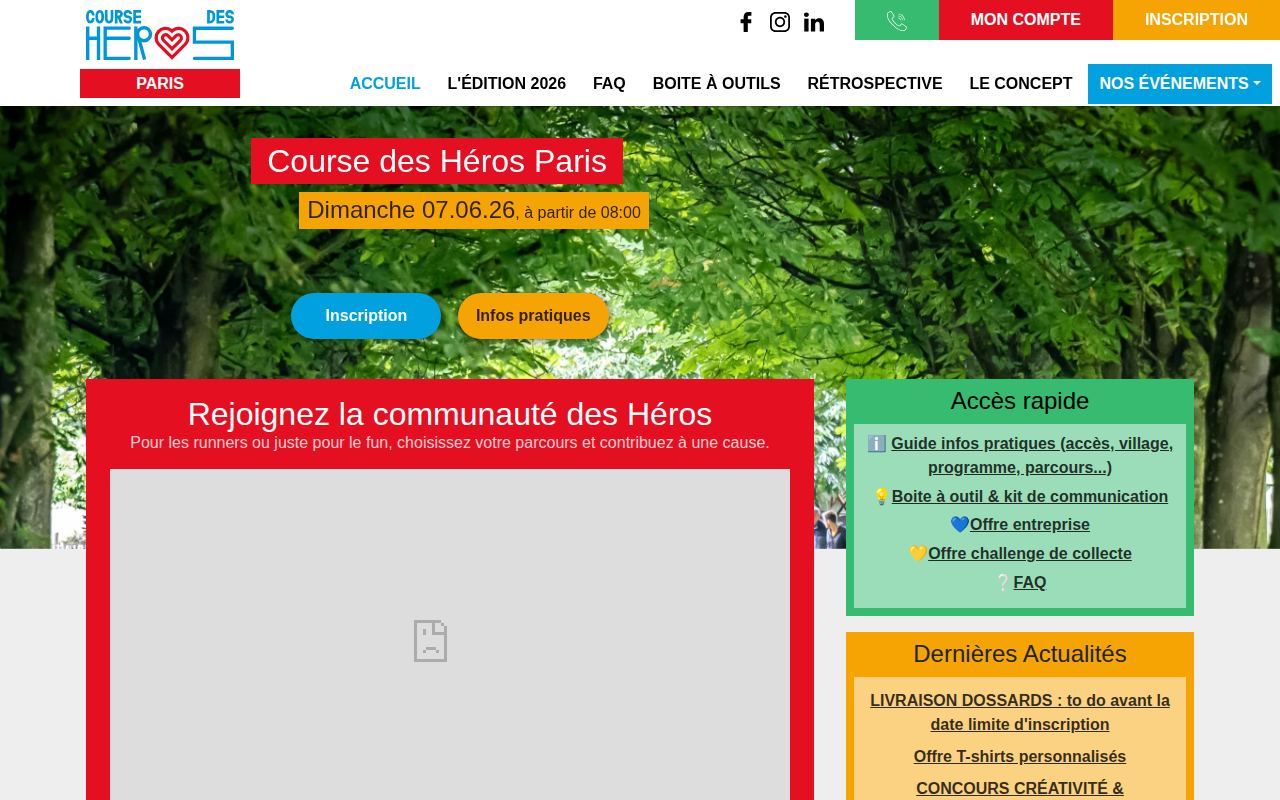Open the FAQ navigation item

coord(609,84)
